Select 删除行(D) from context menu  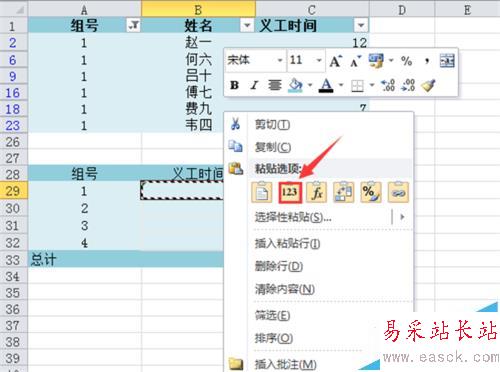[279, 266]
